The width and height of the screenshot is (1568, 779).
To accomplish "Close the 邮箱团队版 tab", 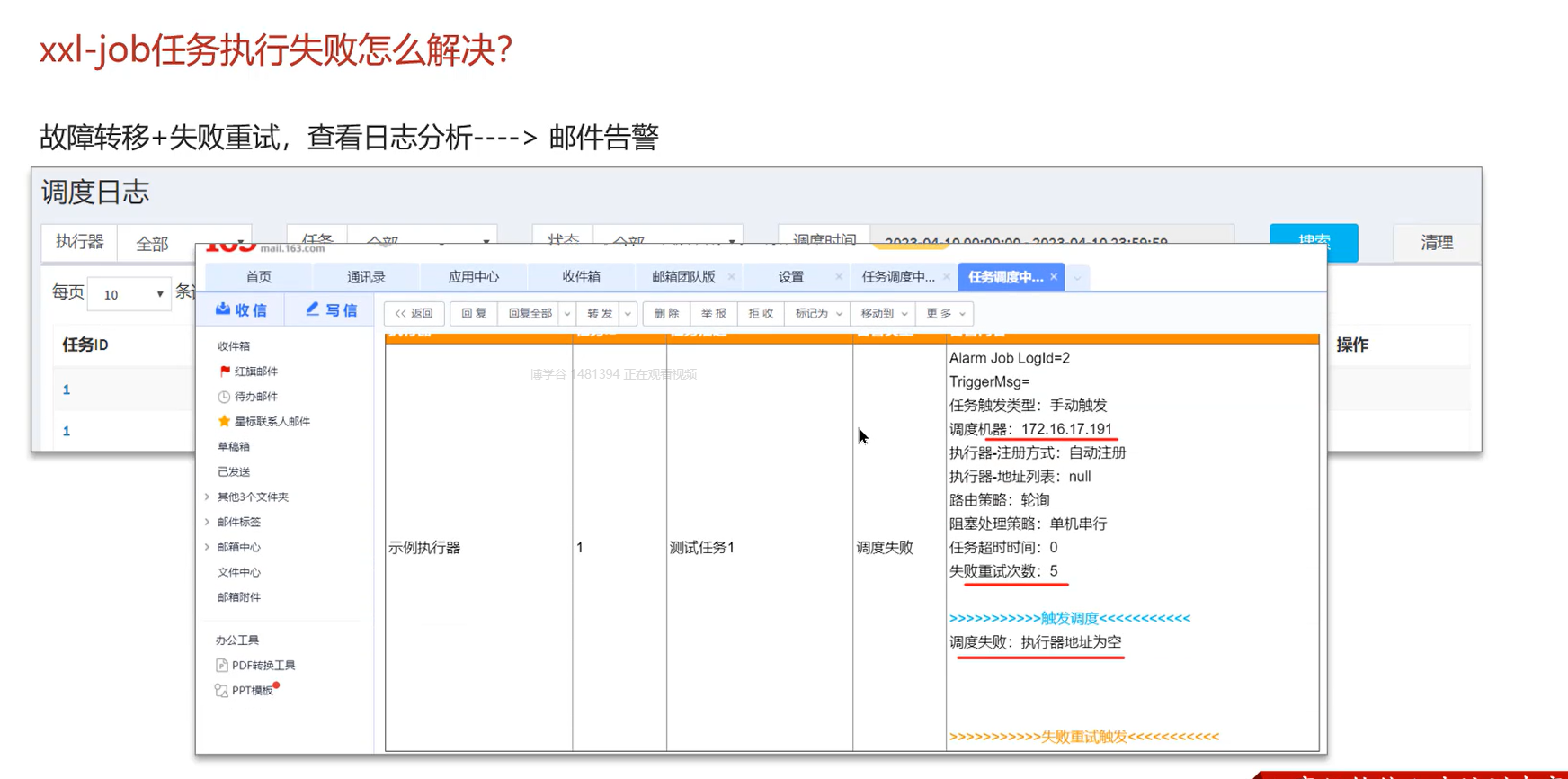I will click(x=731, y=276).
